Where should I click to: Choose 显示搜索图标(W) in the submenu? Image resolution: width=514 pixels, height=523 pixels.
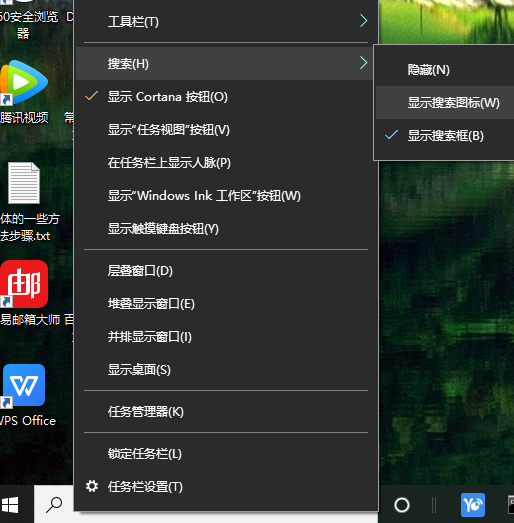coord(444,103)
